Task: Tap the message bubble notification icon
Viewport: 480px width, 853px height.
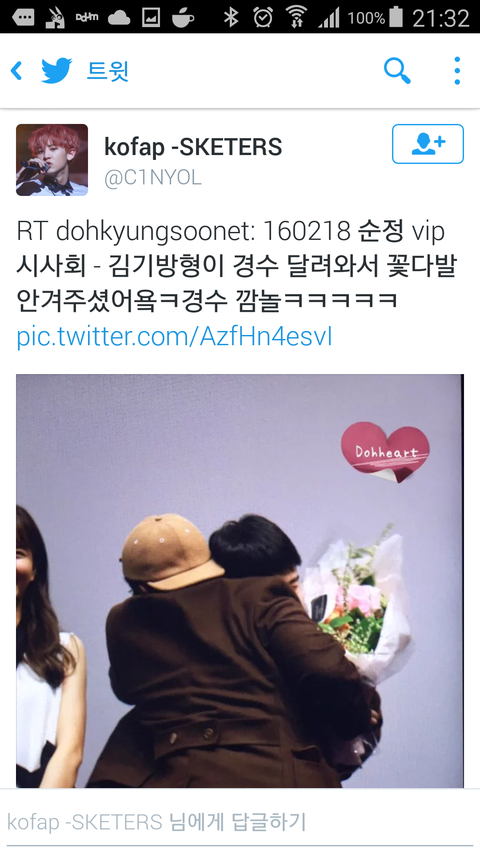Action: (x=23, y=18)
